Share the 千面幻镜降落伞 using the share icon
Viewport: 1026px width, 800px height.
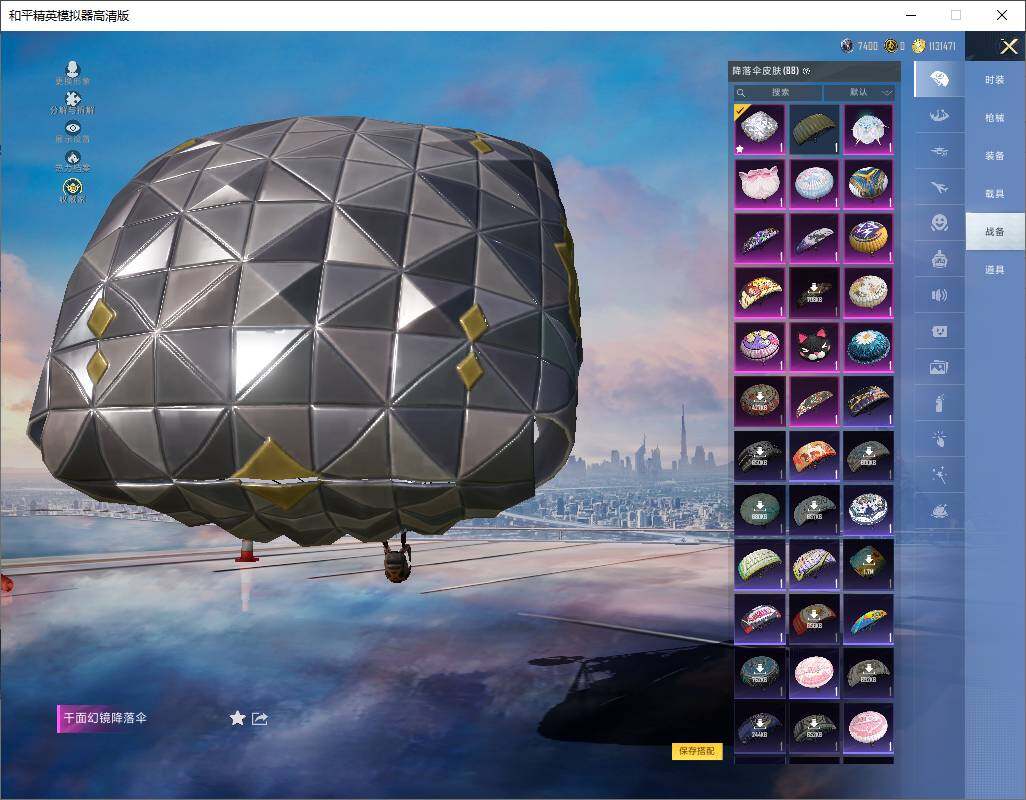pyautogui.click(x=260, y=718)
